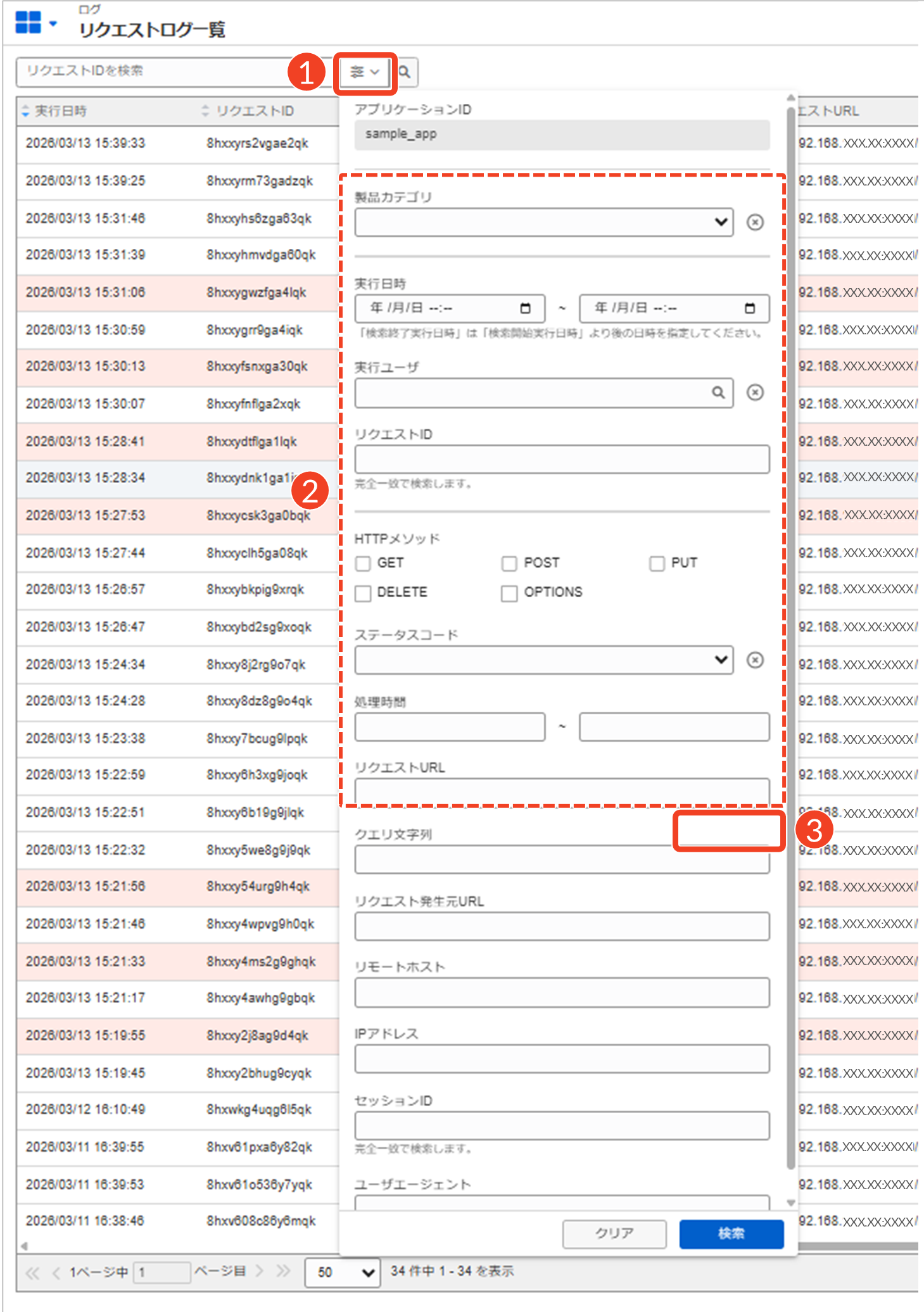This screenshot has height=1312, width=924.
Task: Click the filter panel vertical scrollbar
Action: [790, 633]
